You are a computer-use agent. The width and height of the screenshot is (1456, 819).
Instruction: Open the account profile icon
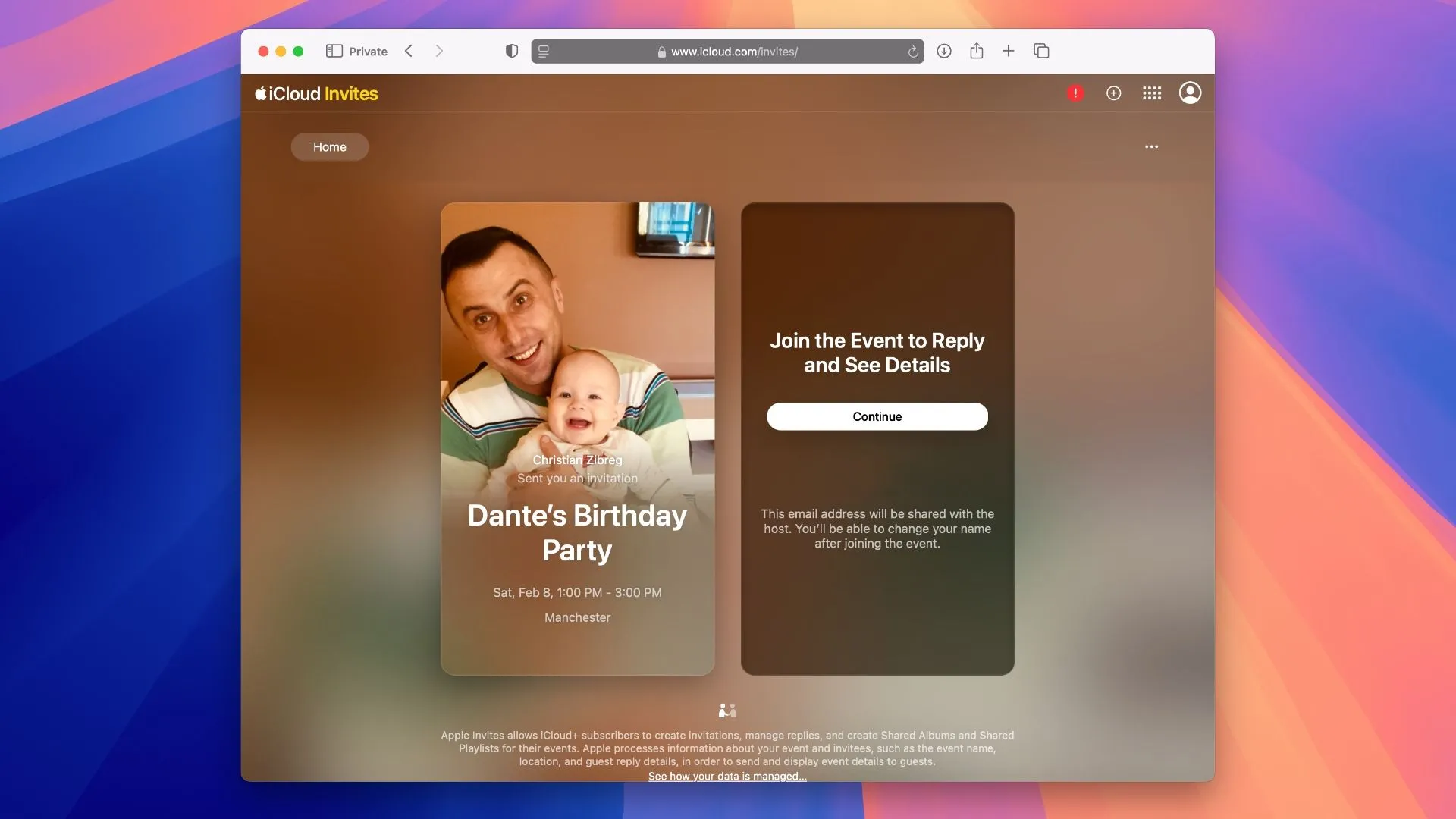click(x=1191, y=93)
